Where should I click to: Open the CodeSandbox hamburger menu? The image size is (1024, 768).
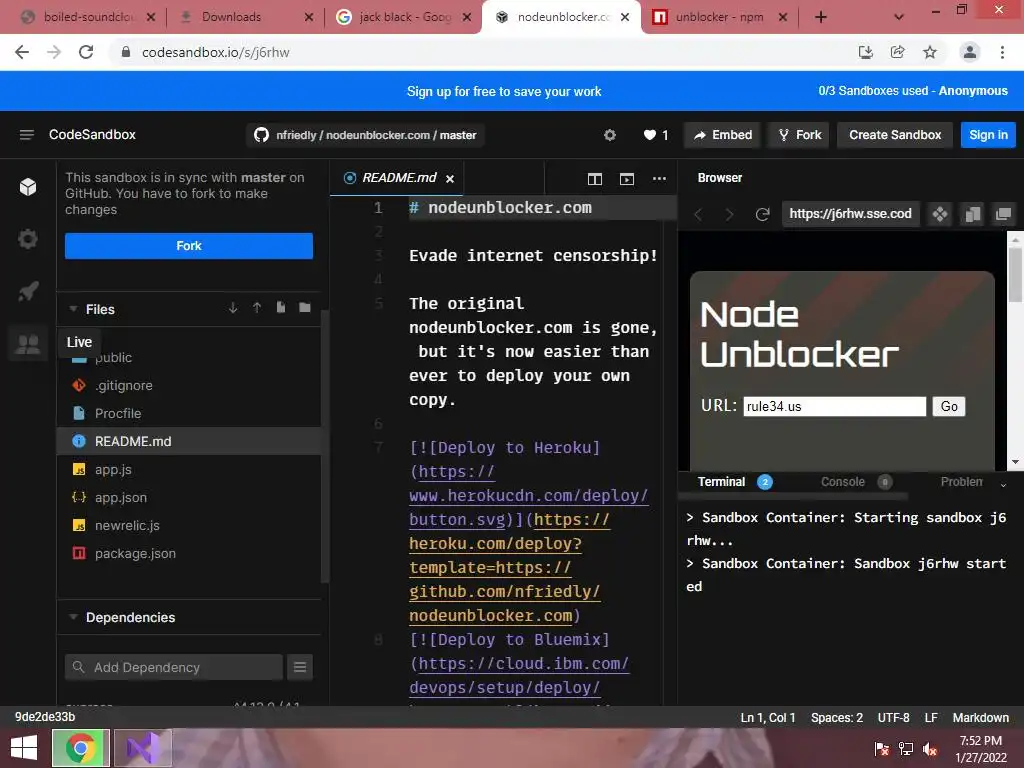pos(27,135)
